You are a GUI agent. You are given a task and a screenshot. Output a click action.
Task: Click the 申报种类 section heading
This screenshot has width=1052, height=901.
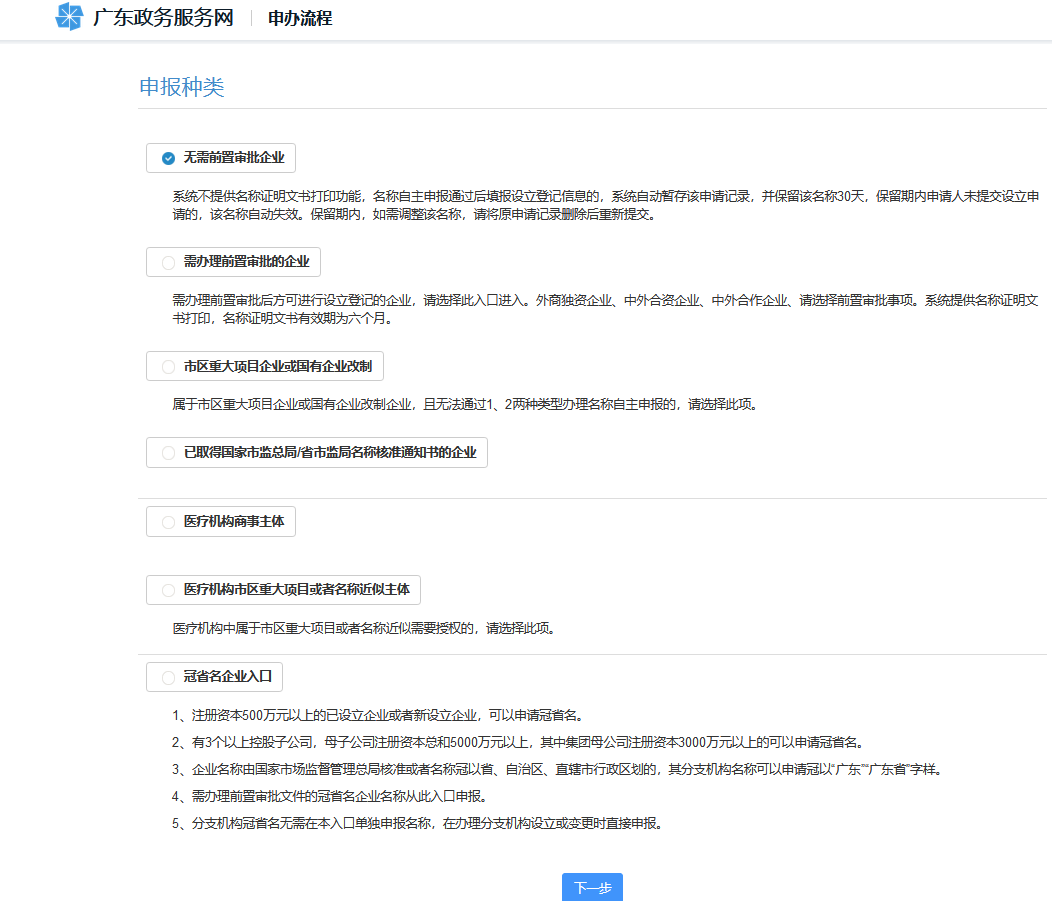pyautogui.click(x=183, y=88)
